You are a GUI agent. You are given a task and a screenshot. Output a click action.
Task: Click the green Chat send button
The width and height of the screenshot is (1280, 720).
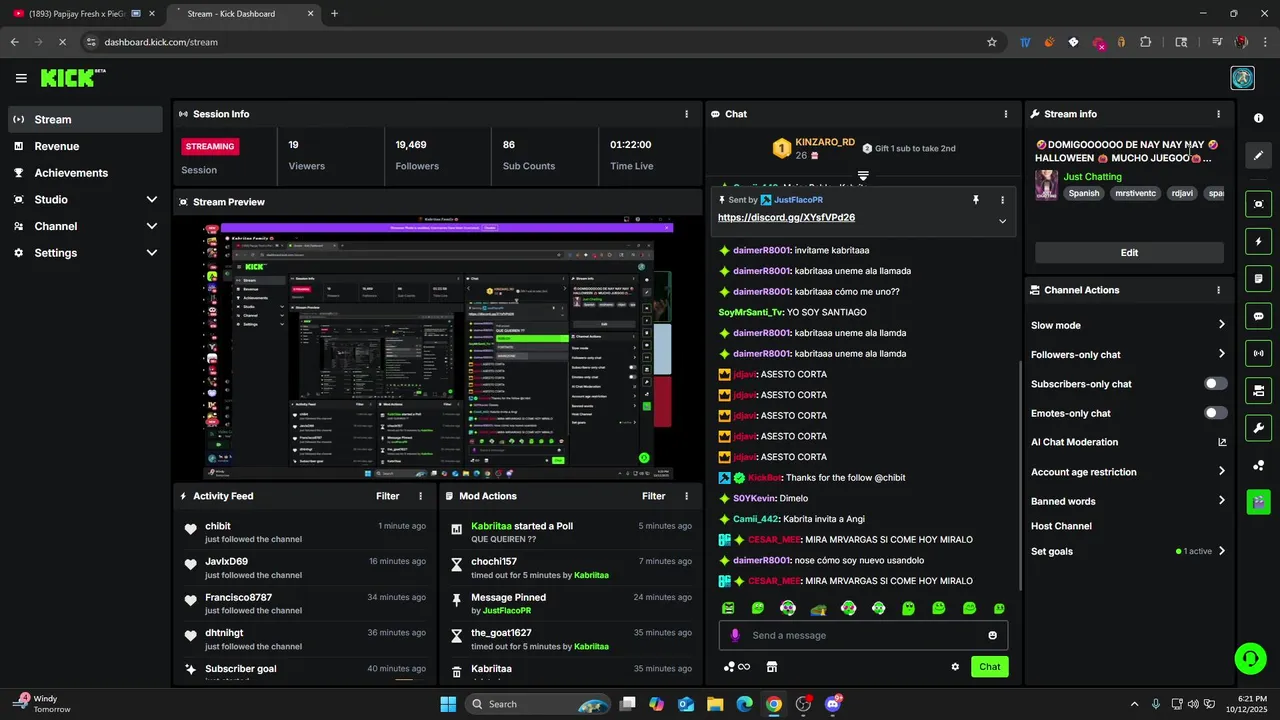989,667
